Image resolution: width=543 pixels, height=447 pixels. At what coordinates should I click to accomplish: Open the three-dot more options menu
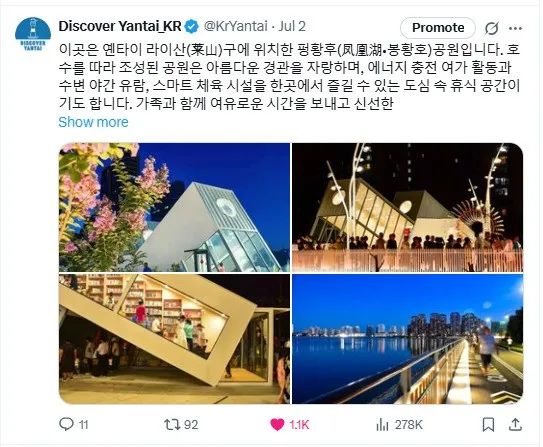tap(515, 28)
